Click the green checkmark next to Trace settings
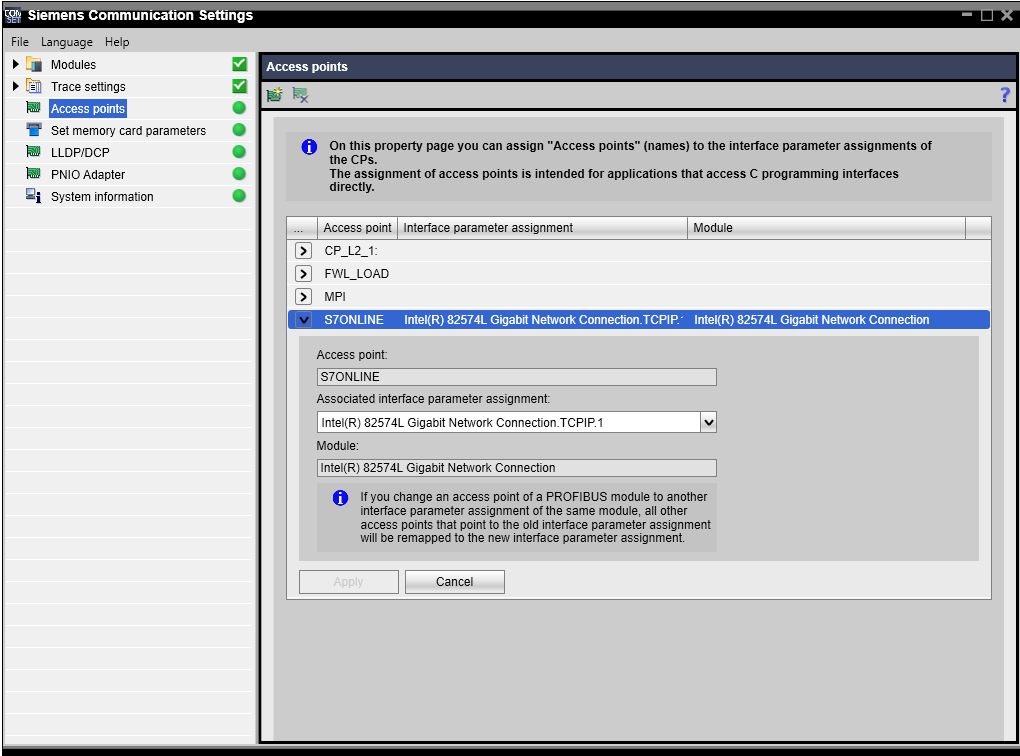Image resolution: width=1020 pixels, height=756 pixels. pyautogui.click(x=239, y=86)
